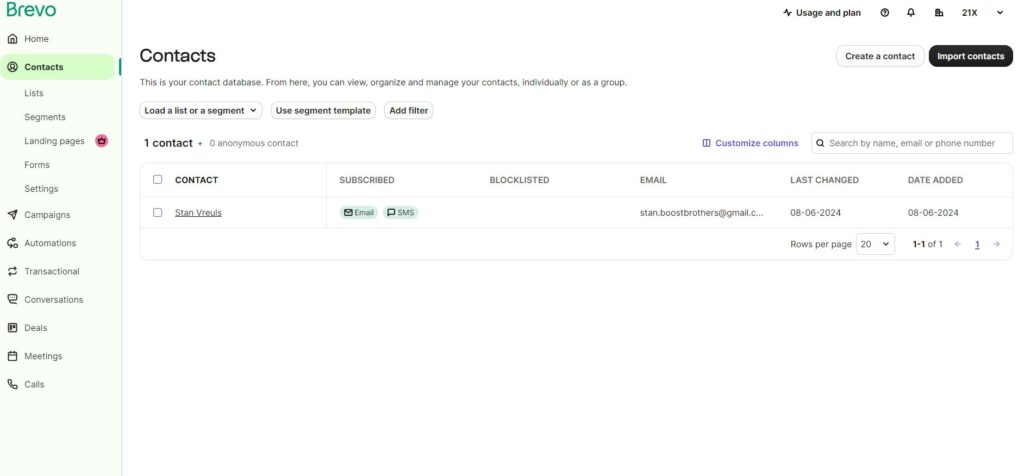Screen dimensions: 1024x476
Task: Go to the previous page arrow
Action: click(x=957, y=244)
